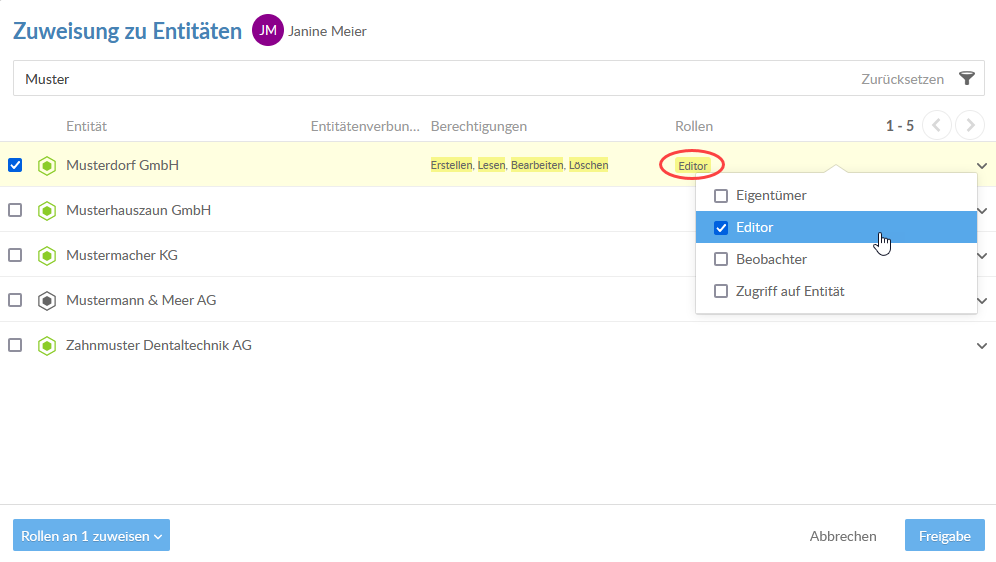The image size is (996, 562).
Task: Tick the Eigentümer role checkbox
Action: pos(721,196)
